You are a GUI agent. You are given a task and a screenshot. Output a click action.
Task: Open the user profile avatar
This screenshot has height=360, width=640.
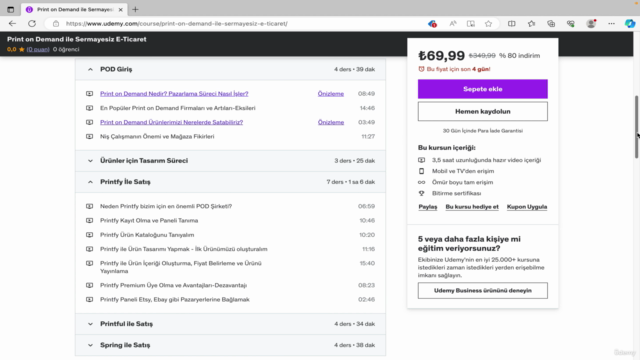point(591,24)
